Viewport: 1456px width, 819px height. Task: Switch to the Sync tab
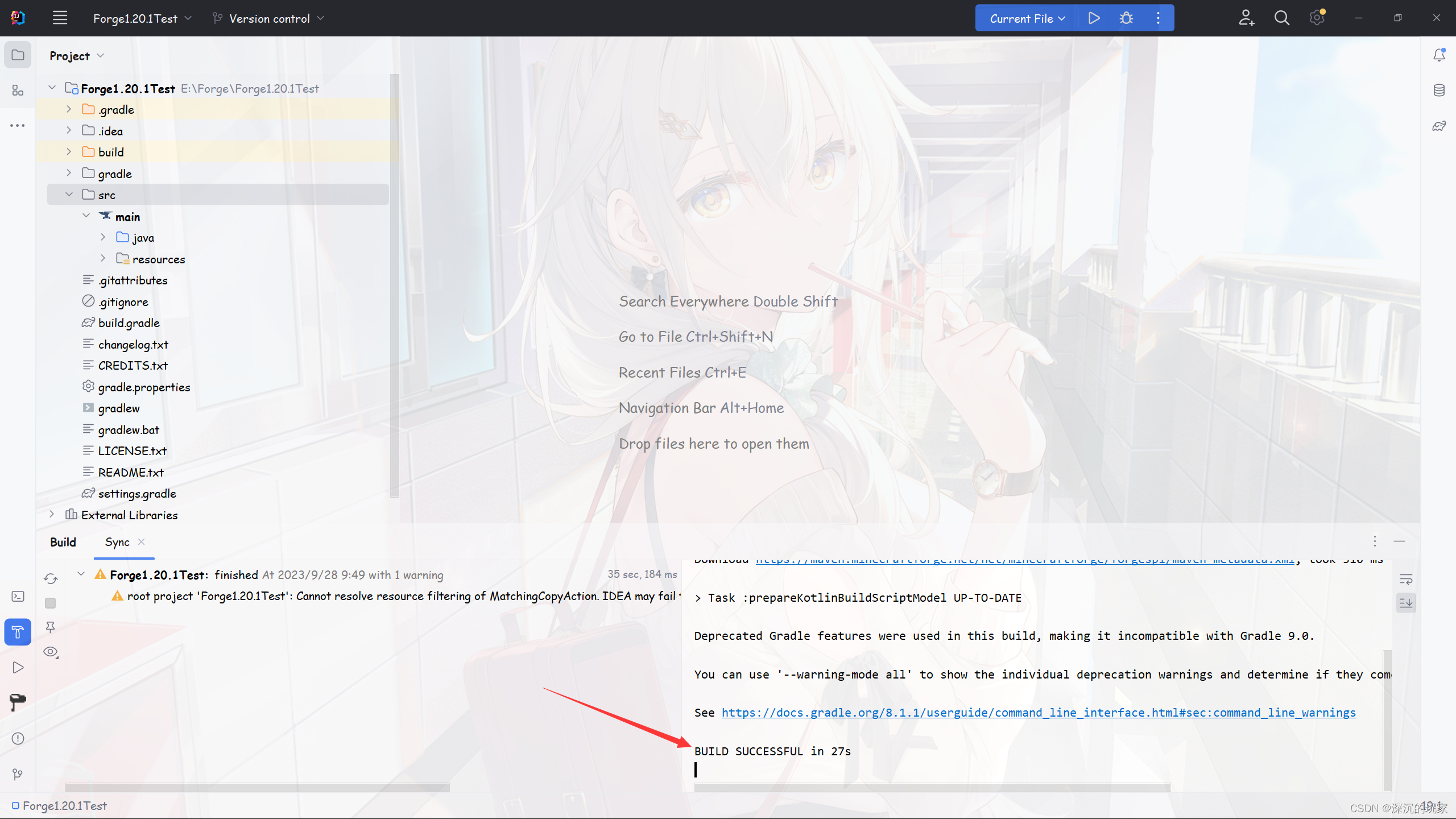pyautogui.click(x=117, y=542)
